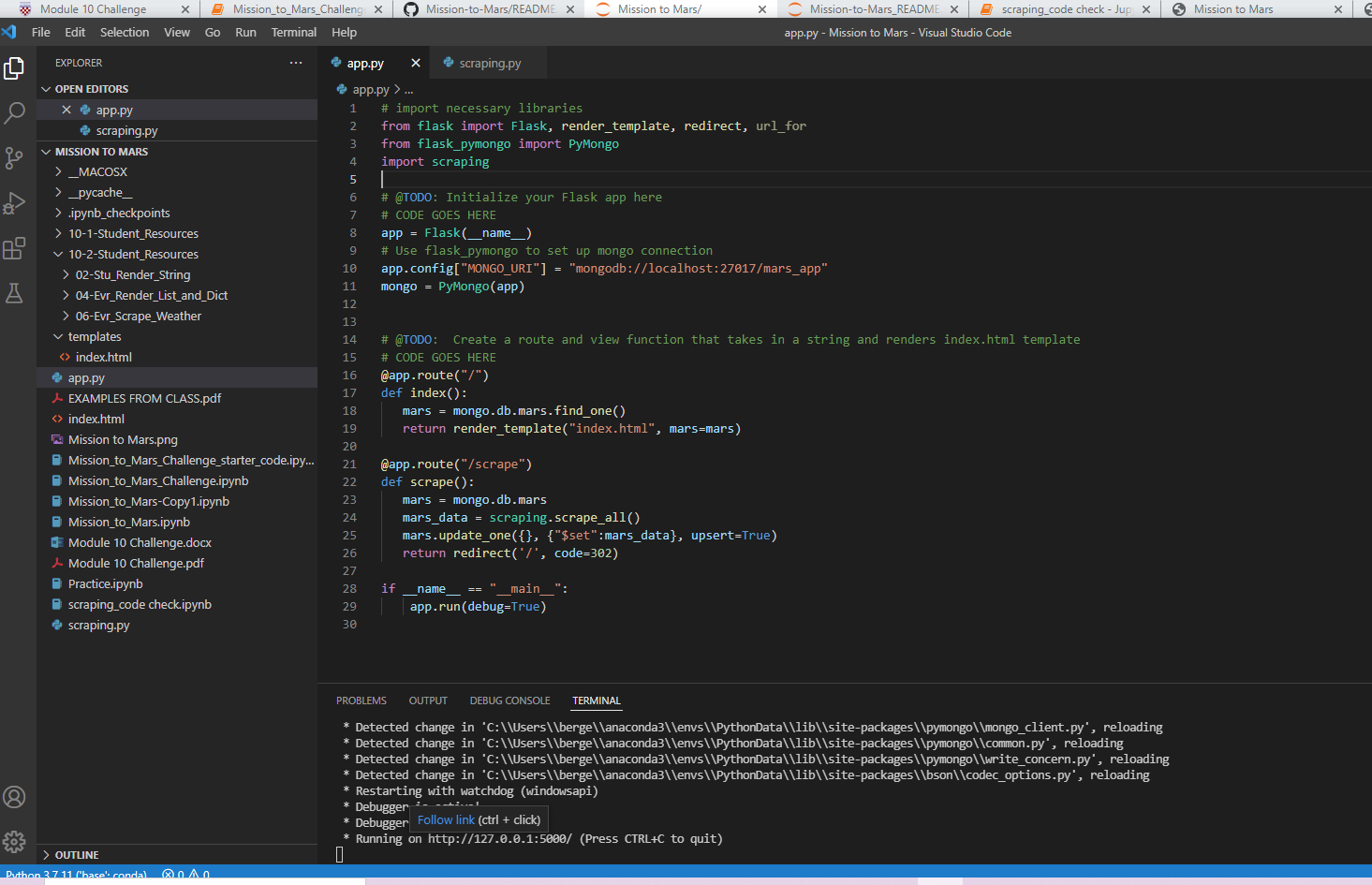
Task: Switch to the Output panel tab
Action: point(428,701)
